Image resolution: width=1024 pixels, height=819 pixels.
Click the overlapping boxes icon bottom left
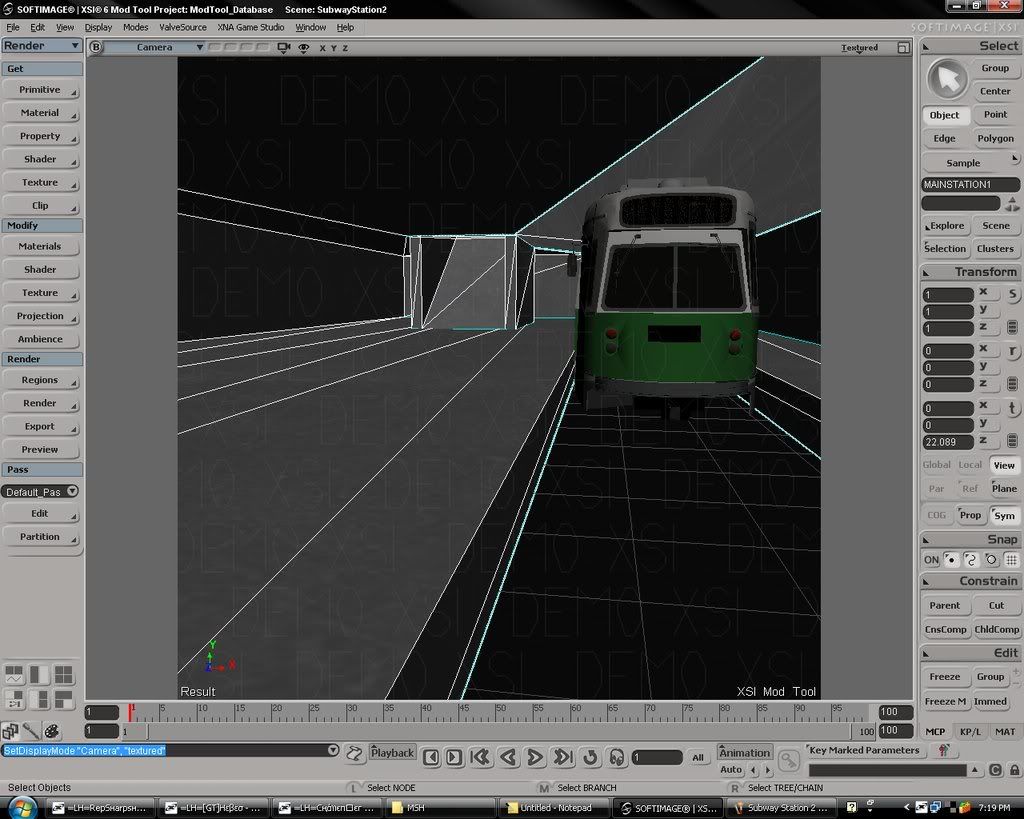tap(10, 731)
